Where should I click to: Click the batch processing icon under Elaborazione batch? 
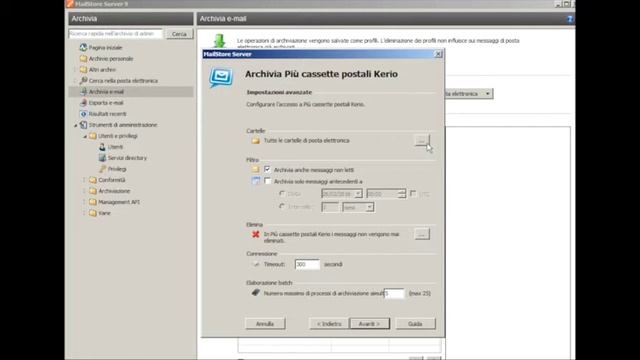click(256, 293)
